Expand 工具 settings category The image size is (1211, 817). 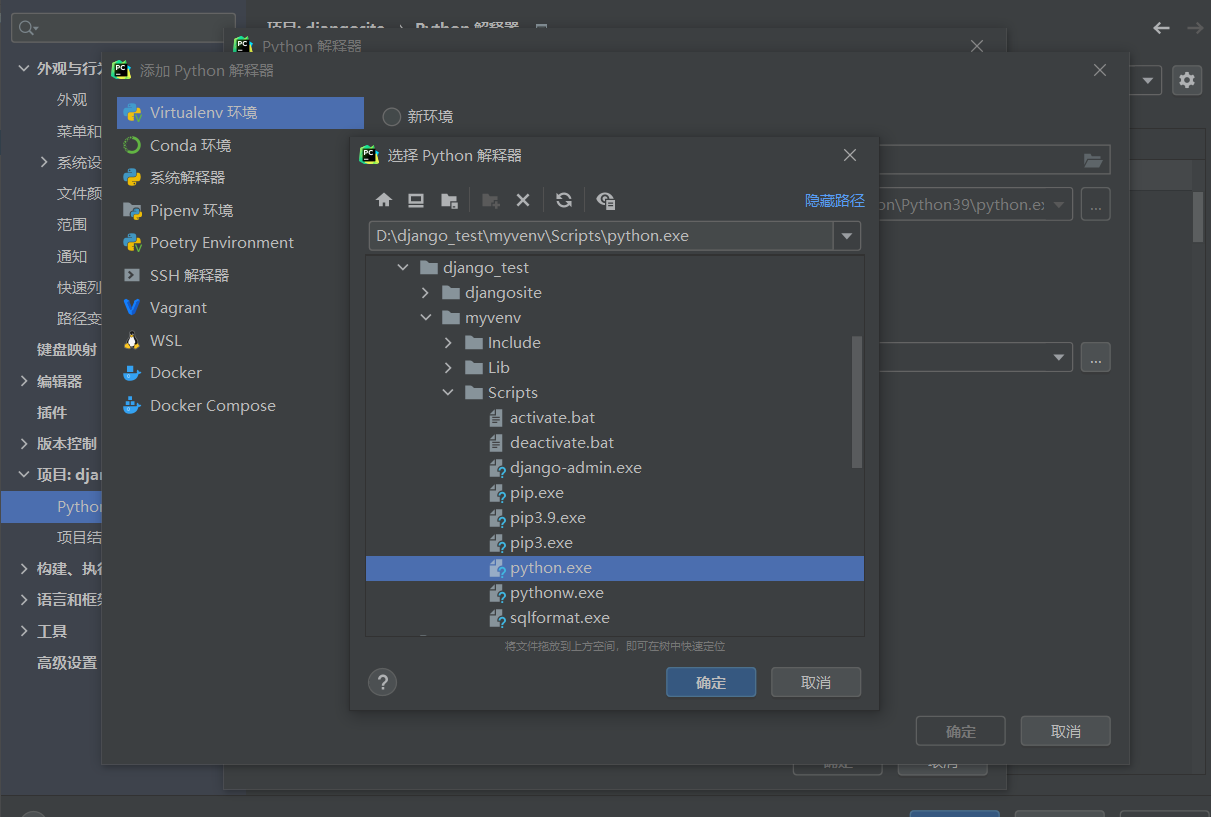coord(24,631)
